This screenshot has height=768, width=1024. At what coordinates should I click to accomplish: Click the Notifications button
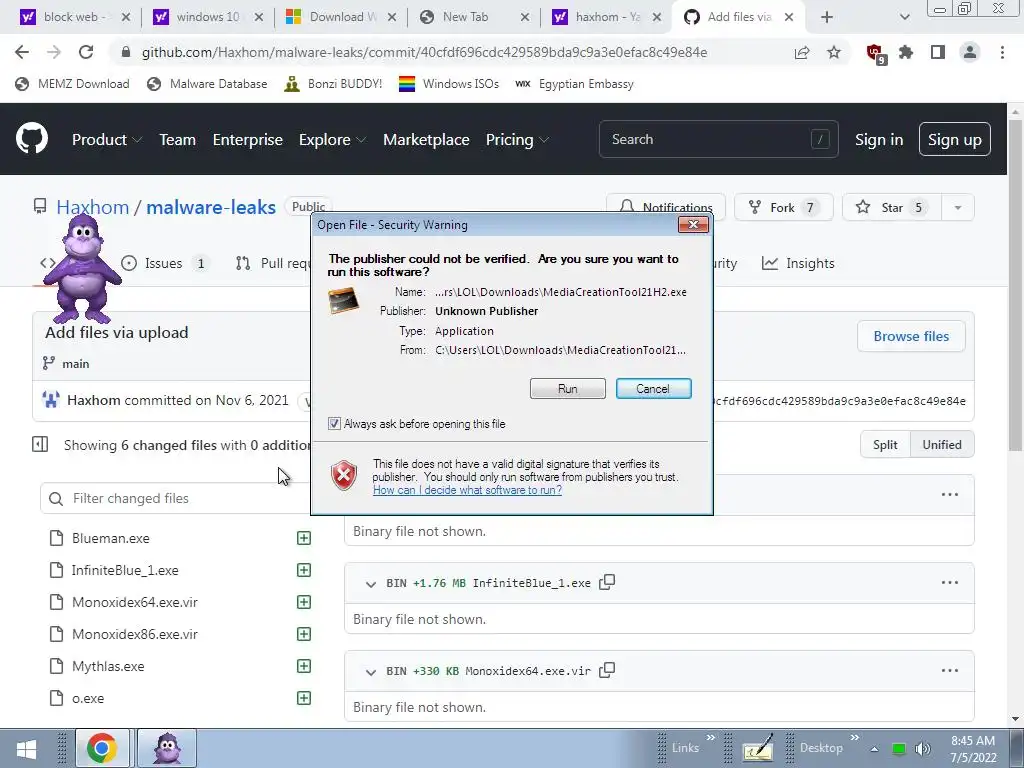tap(665, 205)
